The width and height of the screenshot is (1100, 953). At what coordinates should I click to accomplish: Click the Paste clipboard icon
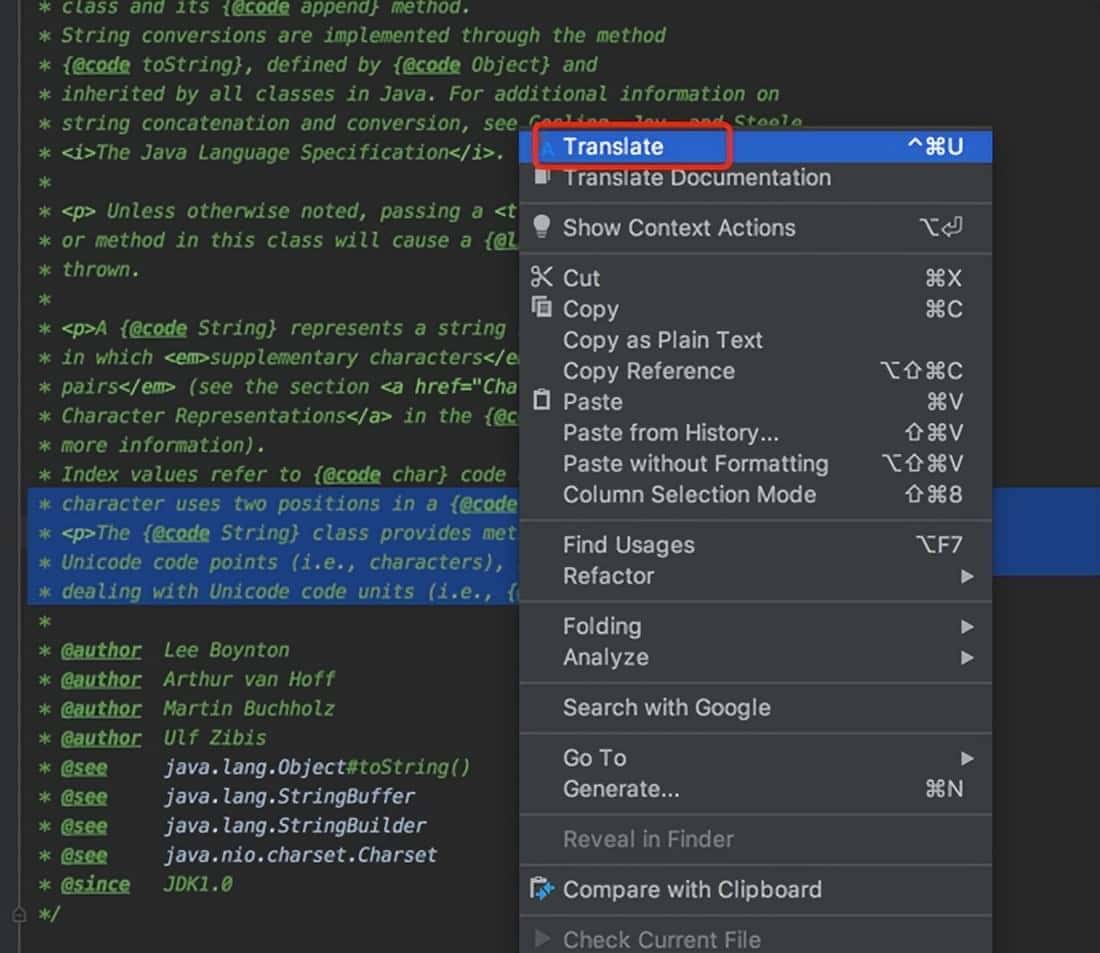(x=542, y=401)
